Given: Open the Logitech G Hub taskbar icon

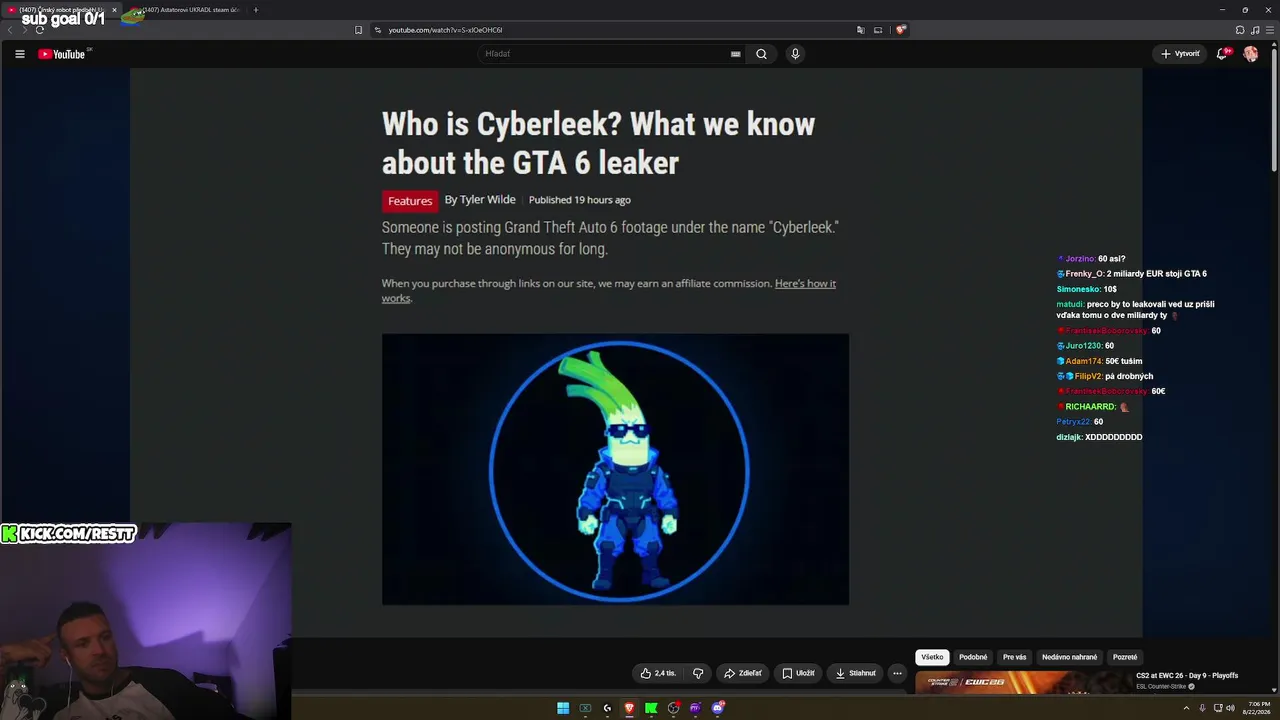Looking at the screenshot, I should point(607,708).
